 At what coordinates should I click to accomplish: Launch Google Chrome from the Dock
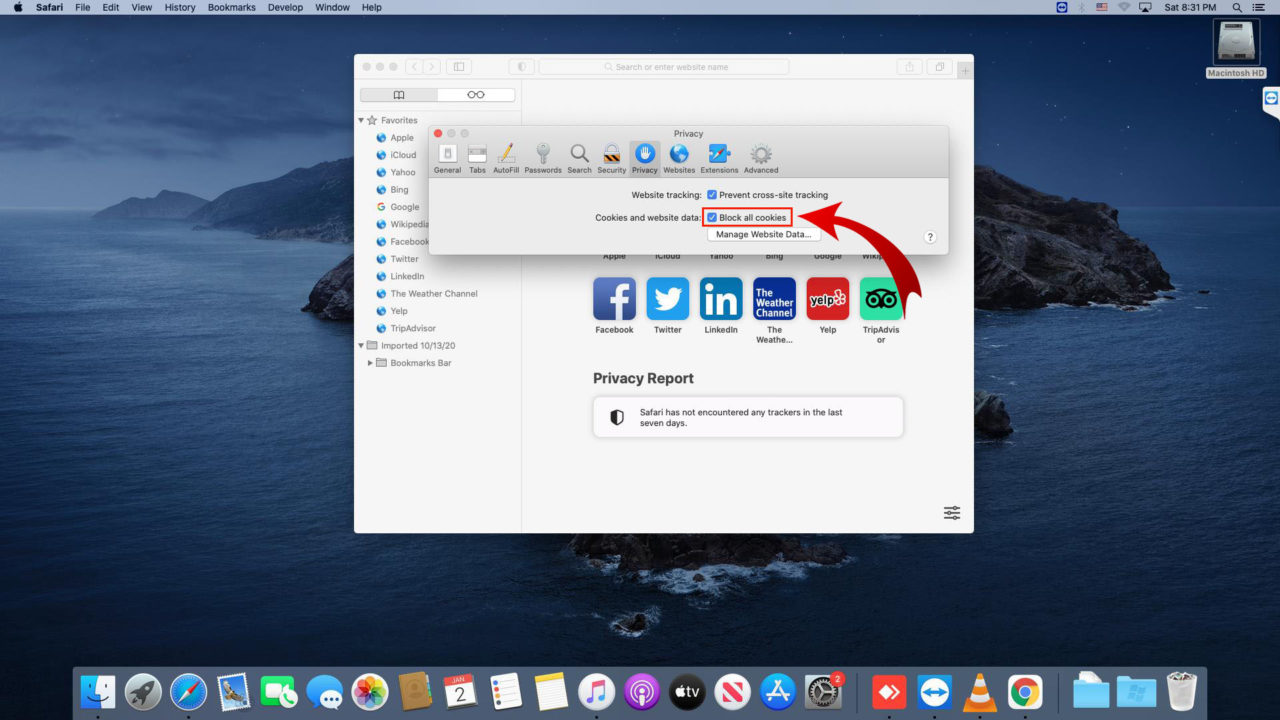[1026, 690]
